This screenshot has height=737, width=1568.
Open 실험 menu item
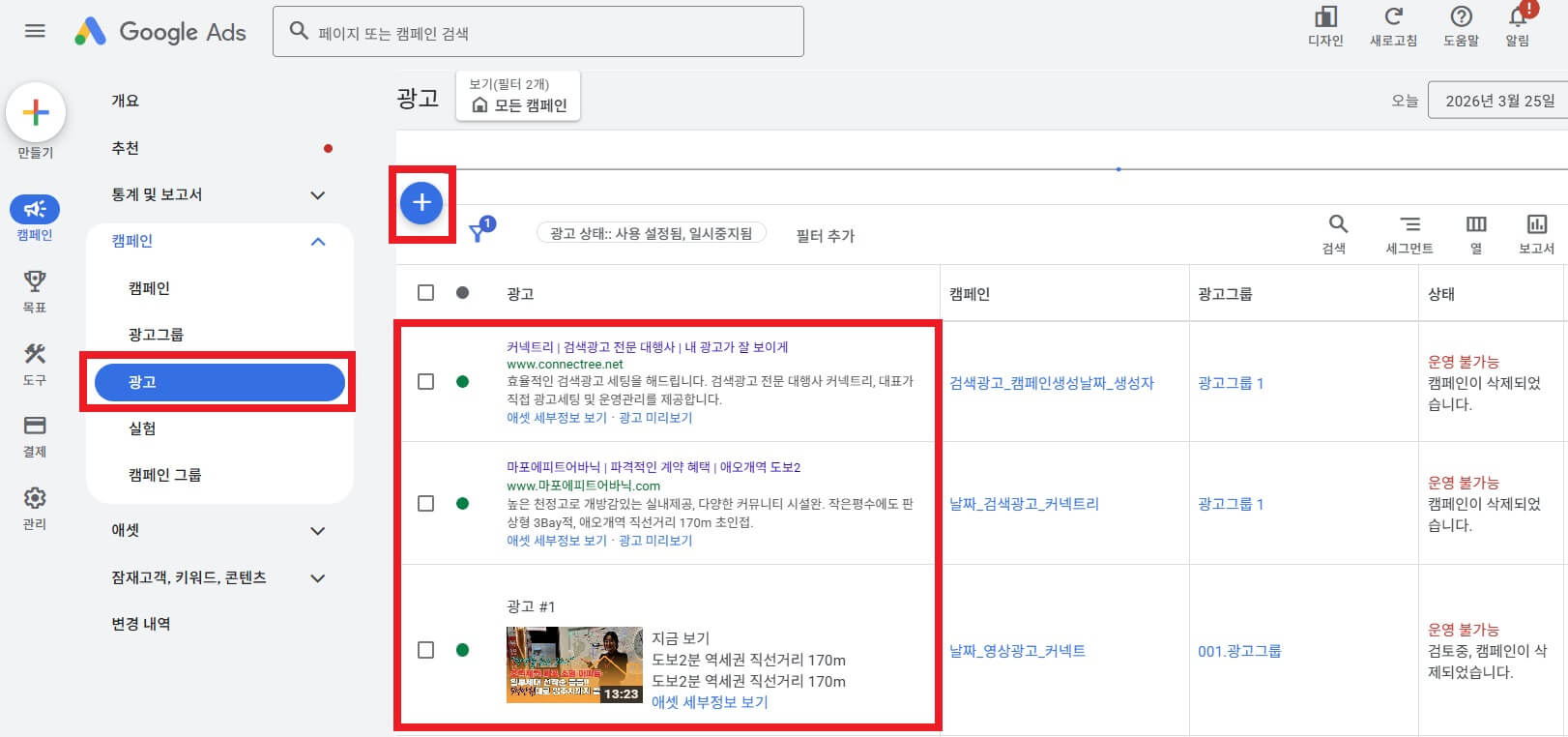[142, 428]
